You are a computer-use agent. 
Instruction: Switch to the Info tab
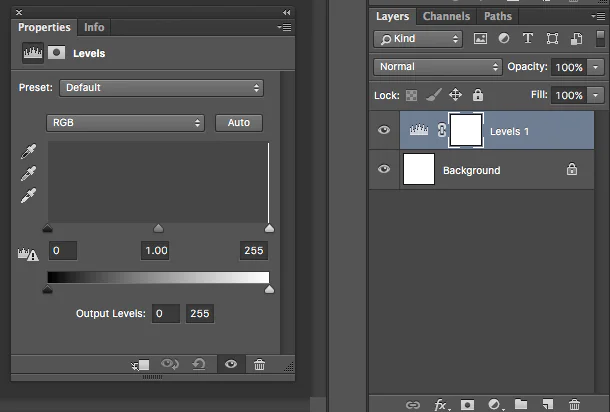pos(94,27)
